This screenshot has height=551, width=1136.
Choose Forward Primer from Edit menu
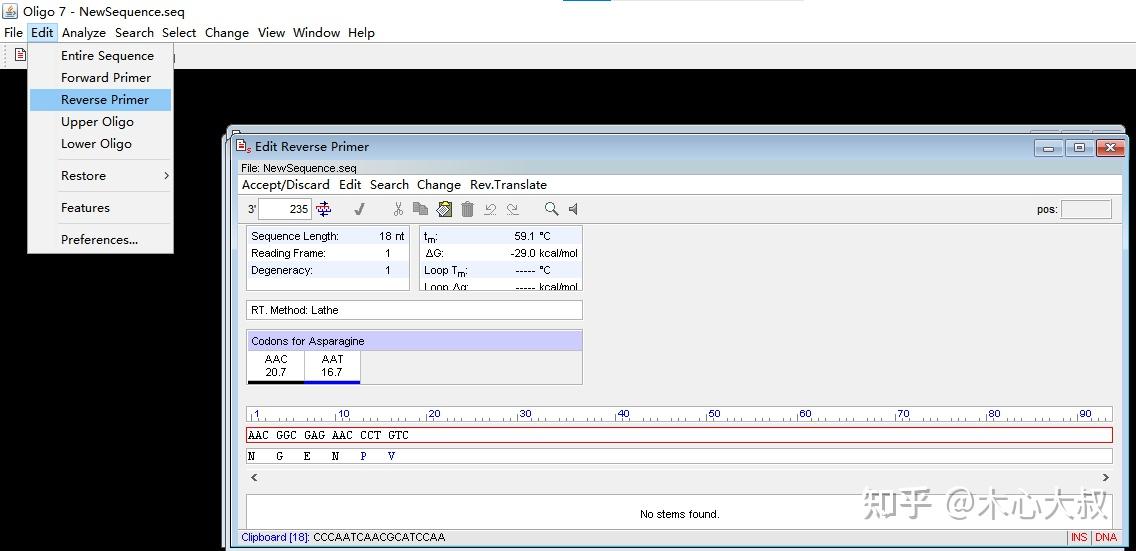[x=100, y=77]
